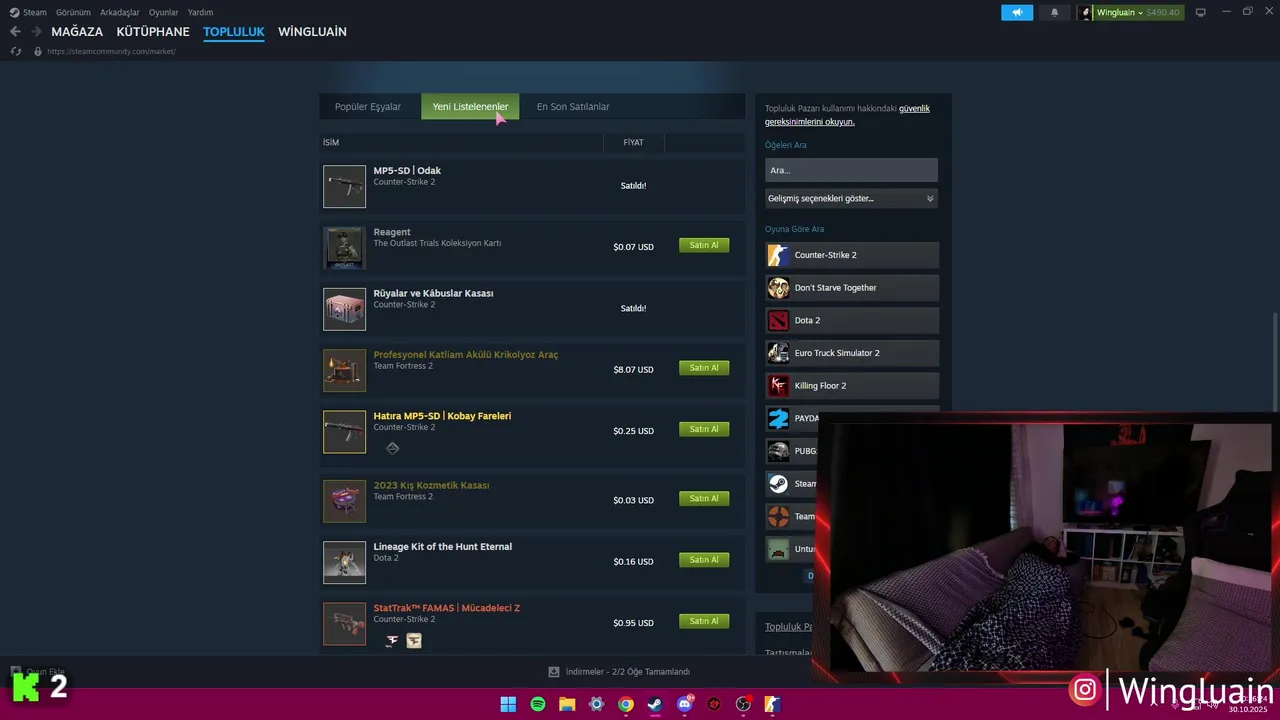The image size is (1280, 720).
Task: Open 2023 Kış Kozmetik Kasası link
Action: 431,485
